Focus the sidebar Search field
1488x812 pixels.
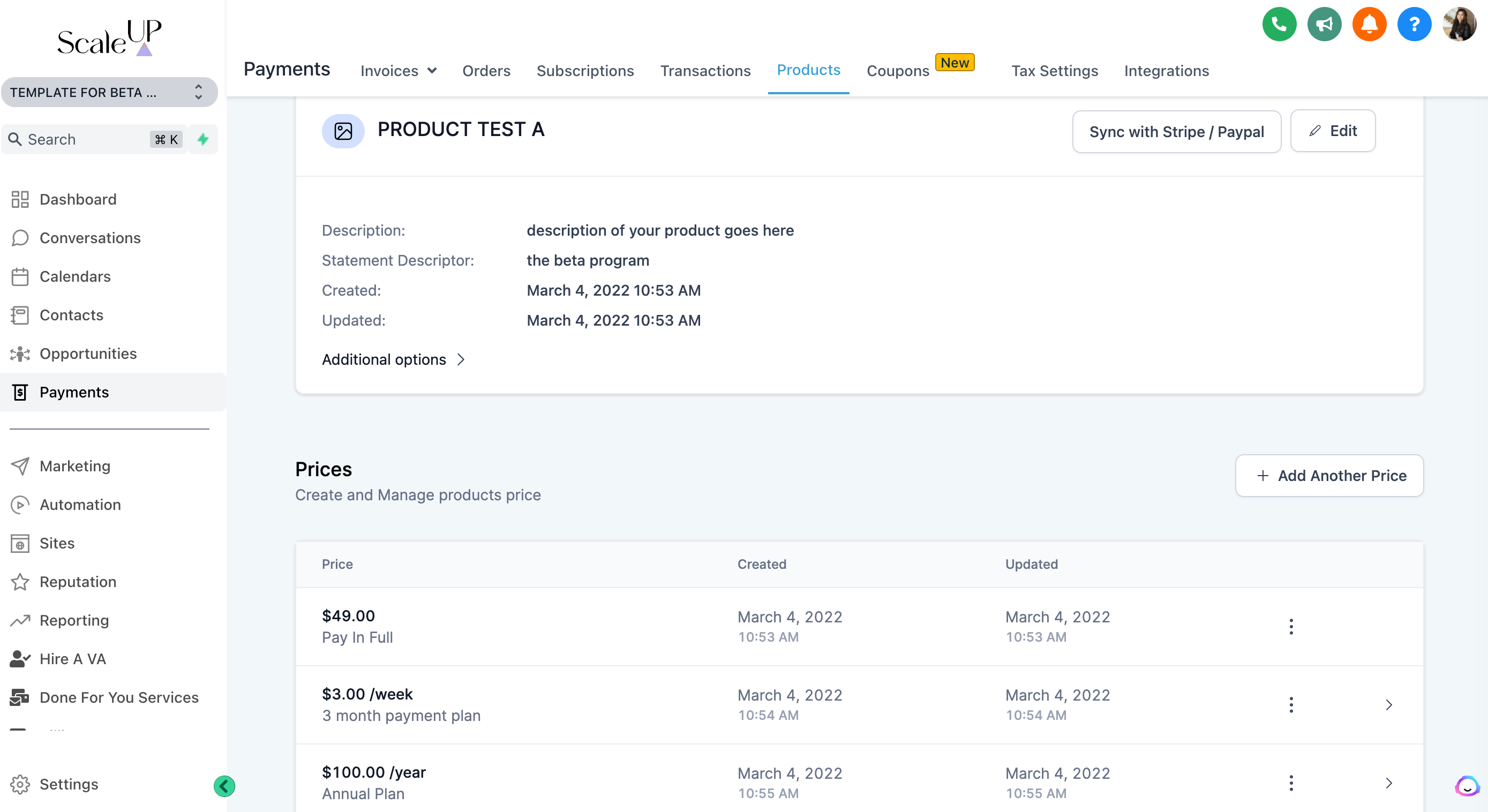tap(94, 139)
